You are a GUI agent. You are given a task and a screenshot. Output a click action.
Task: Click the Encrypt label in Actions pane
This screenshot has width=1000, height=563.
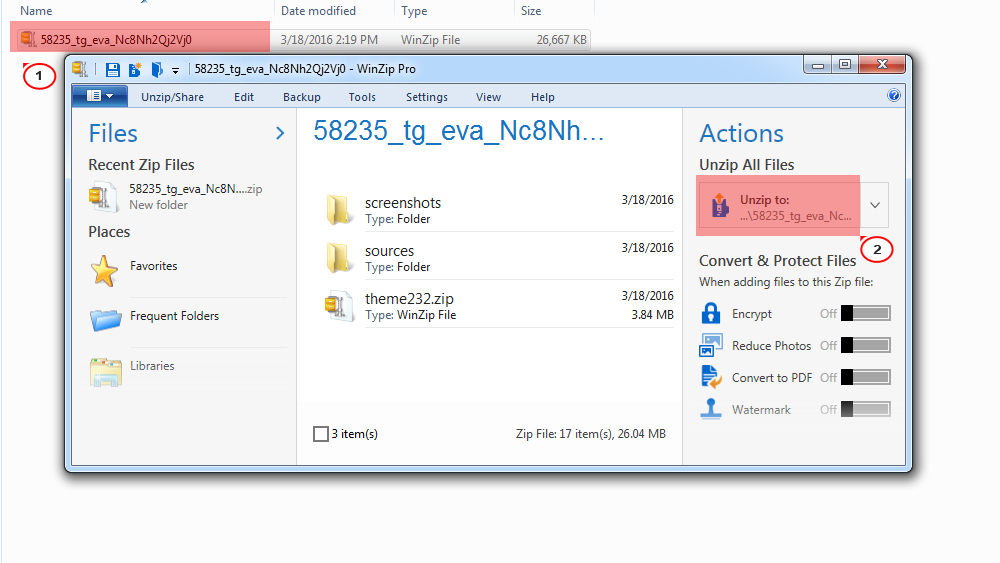pyautogui.click(x=752, y=314)
